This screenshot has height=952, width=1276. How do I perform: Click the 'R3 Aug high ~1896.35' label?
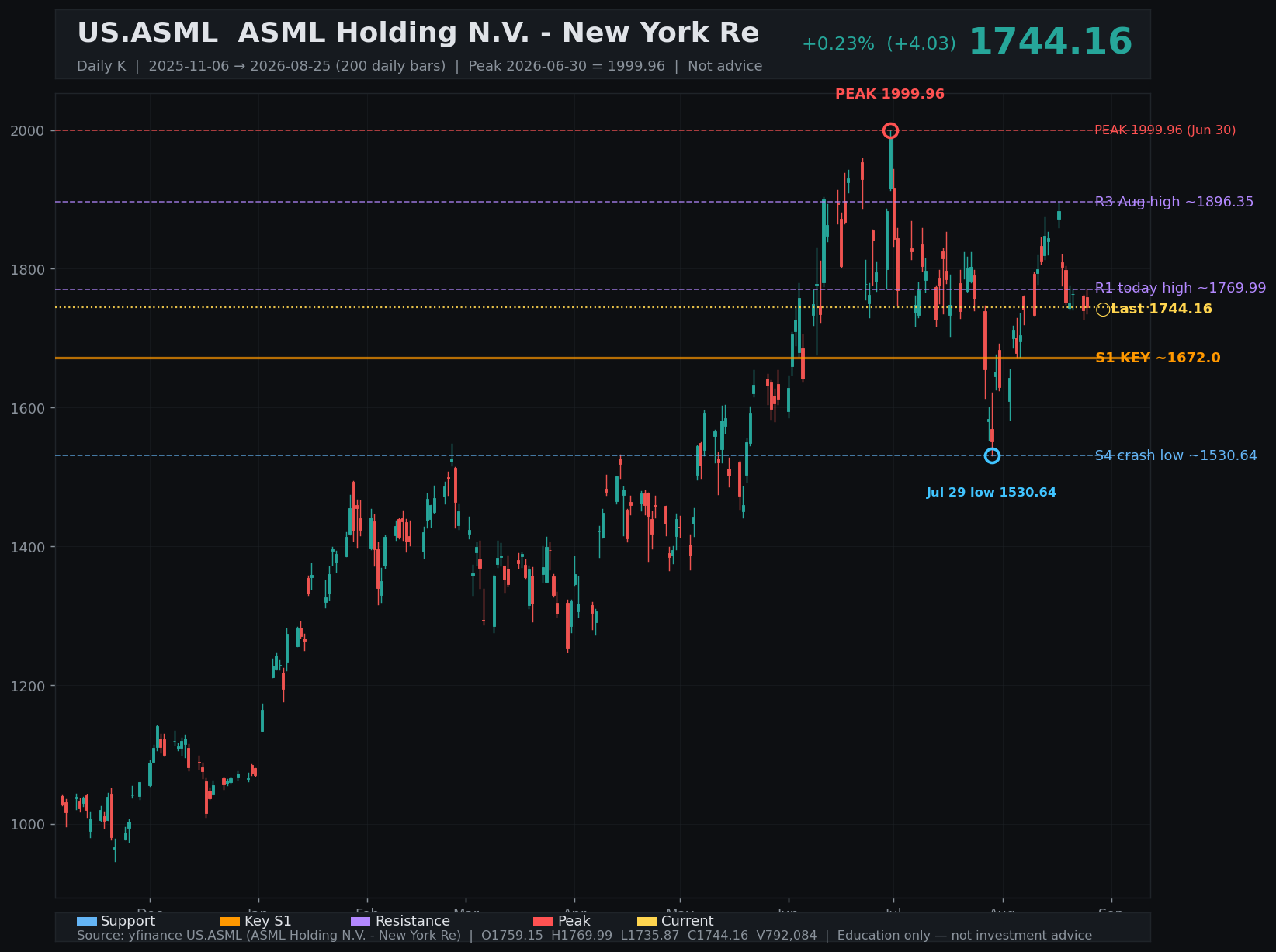[x=1174, y=202]
